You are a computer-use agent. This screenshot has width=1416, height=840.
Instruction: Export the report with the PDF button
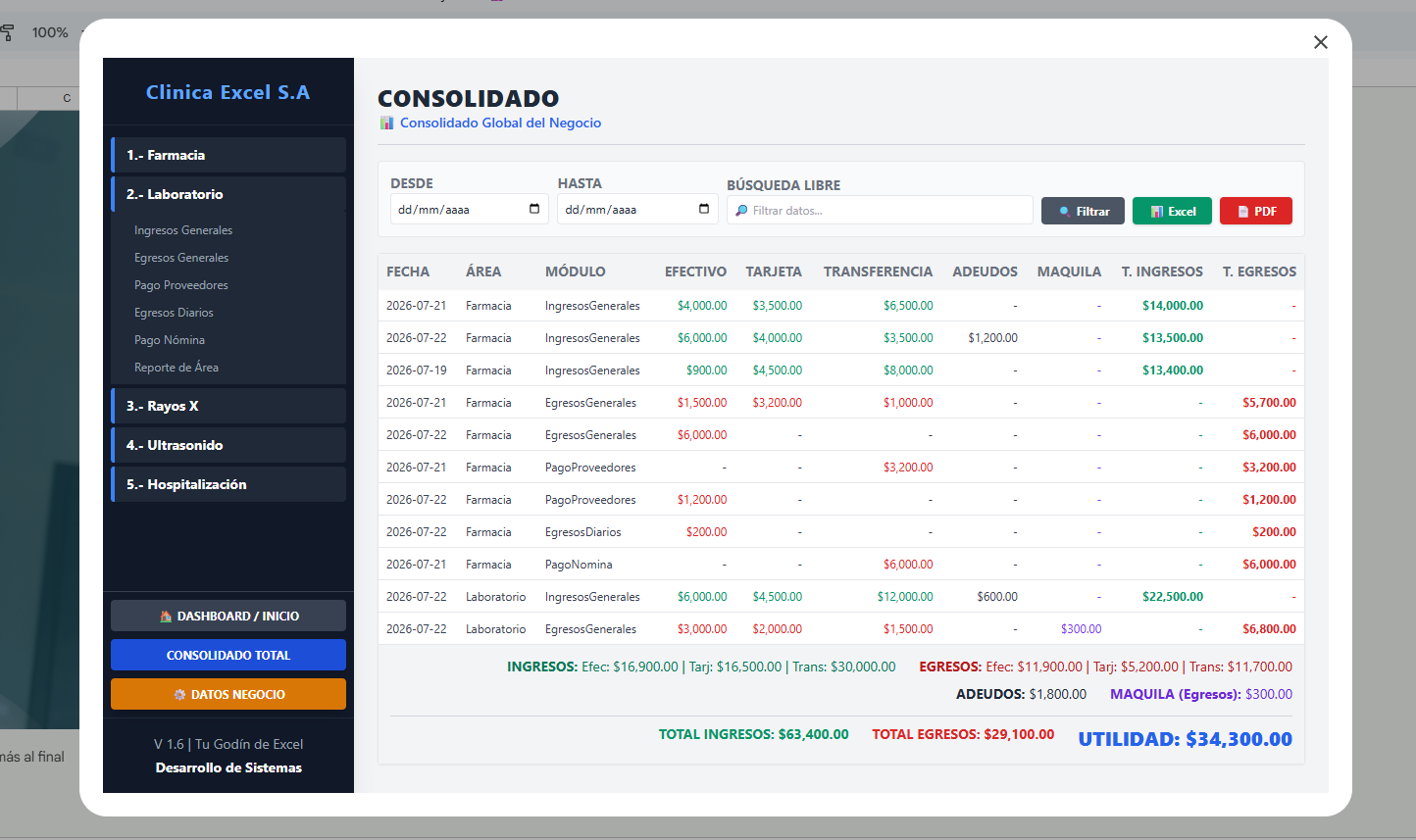[1256, 211]
